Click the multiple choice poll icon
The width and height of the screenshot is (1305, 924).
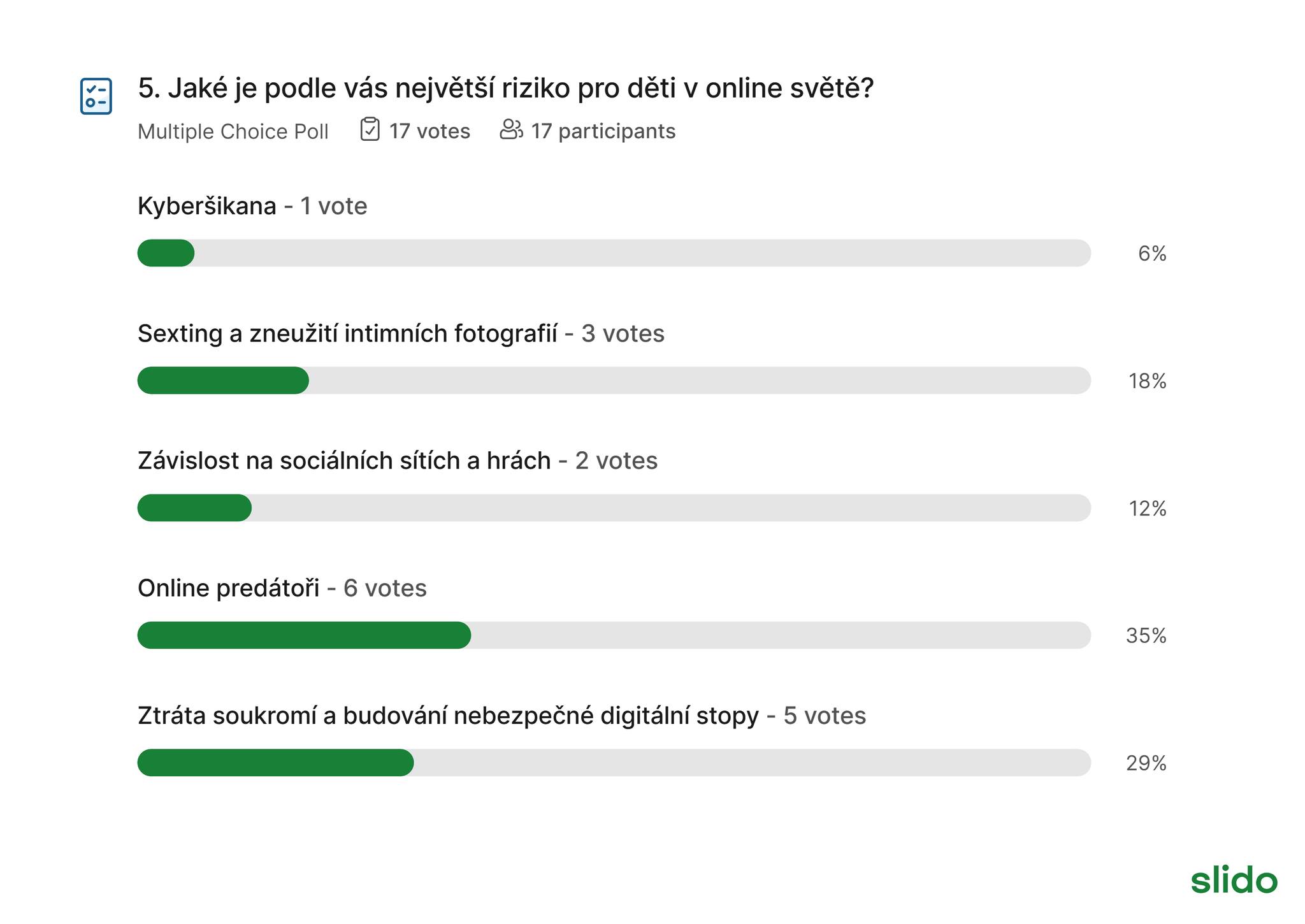[x=96, y=96]
